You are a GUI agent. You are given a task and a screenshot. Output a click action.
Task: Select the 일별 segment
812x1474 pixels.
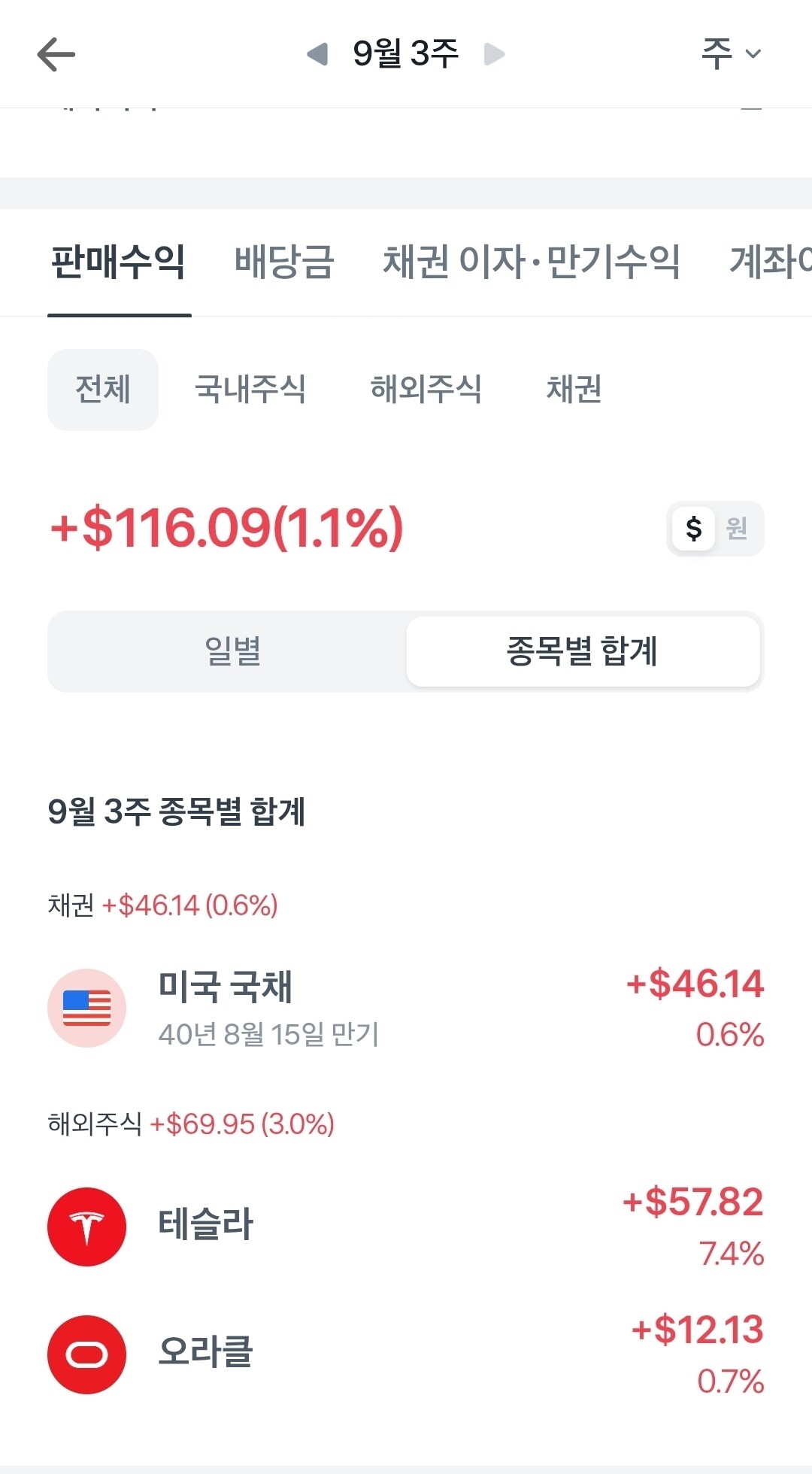tap(232, 651)
